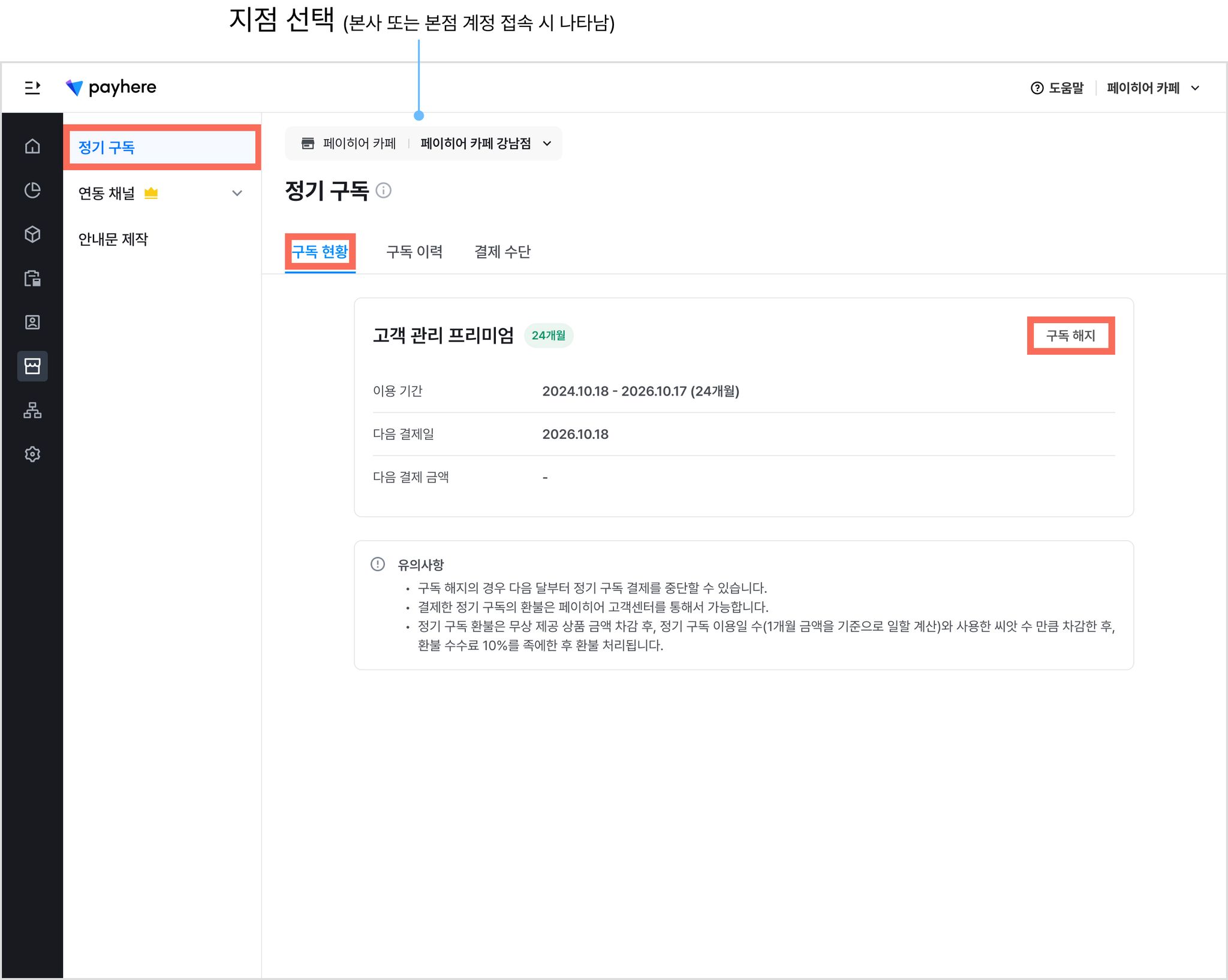Click the notice line mentioning 환불 수수료 10%

click(766, 636)
